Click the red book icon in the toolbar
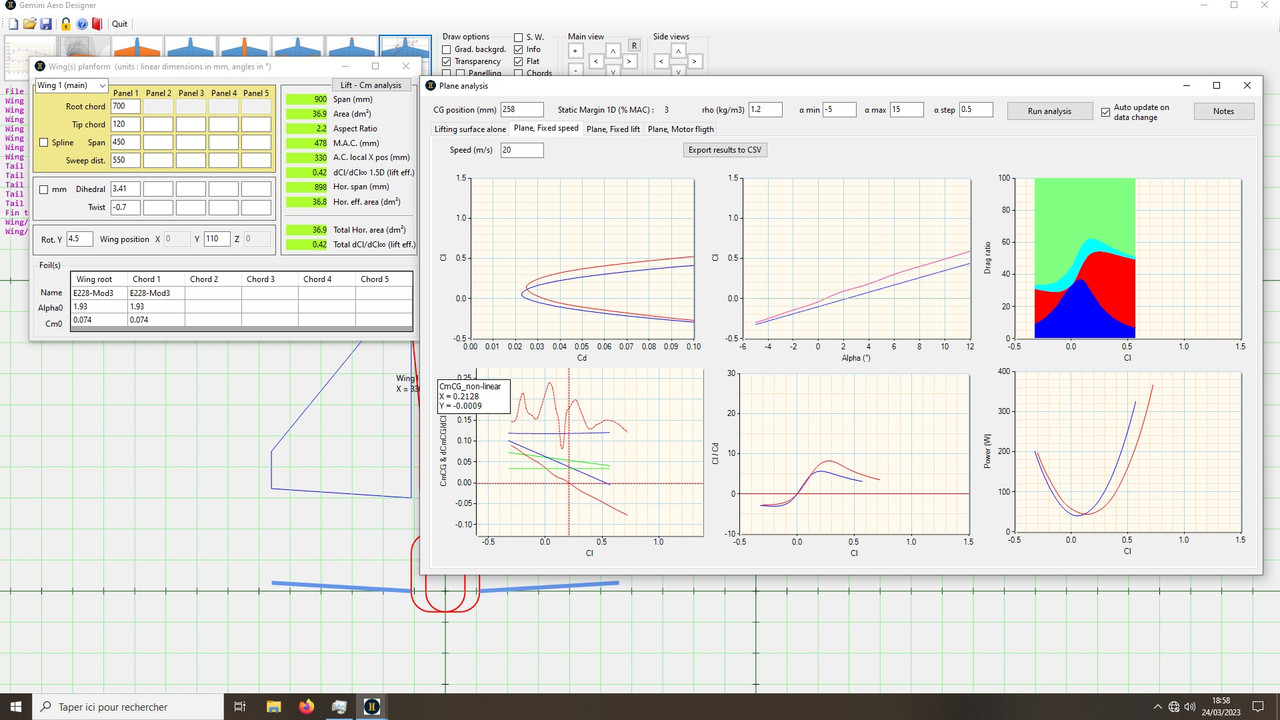 96,23
